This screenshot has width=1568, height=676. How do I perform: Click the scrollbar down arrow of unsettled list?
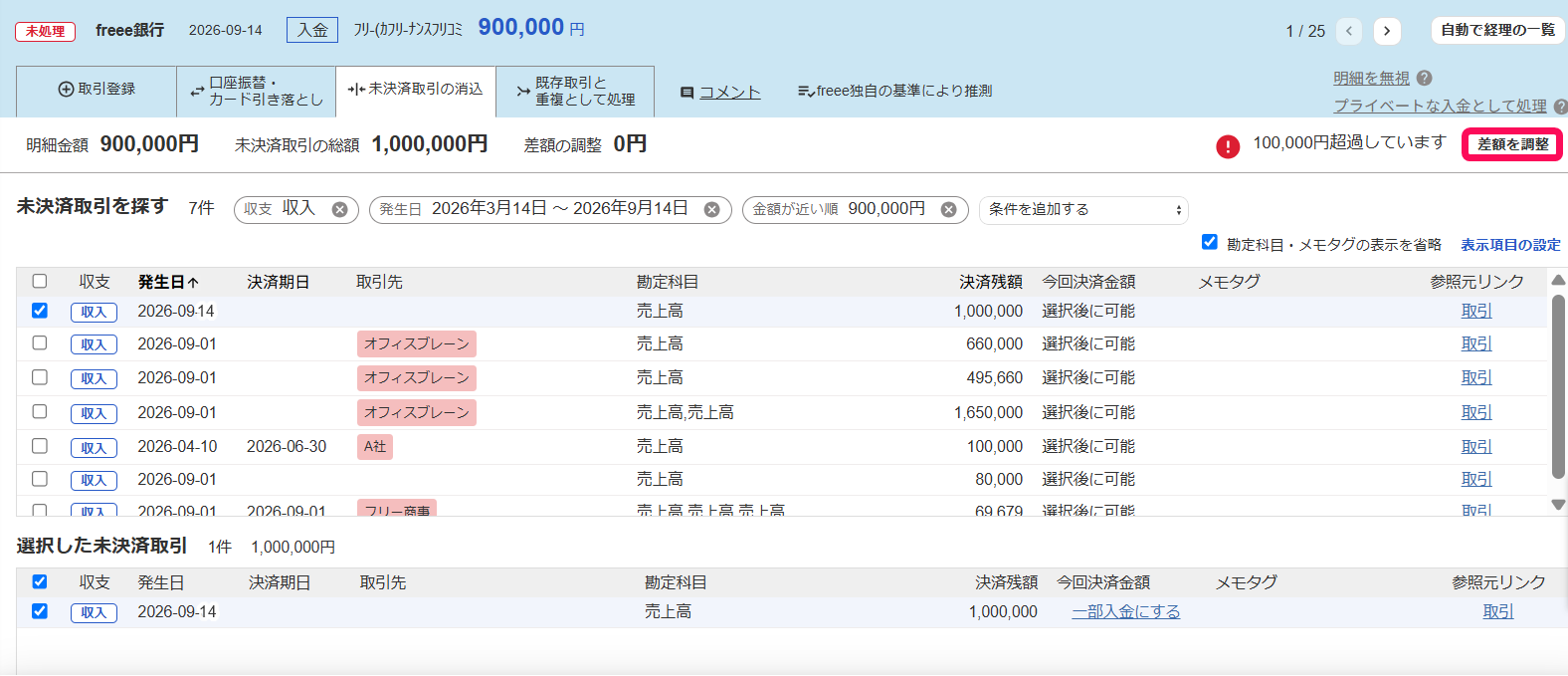[x=1558, y=505]
